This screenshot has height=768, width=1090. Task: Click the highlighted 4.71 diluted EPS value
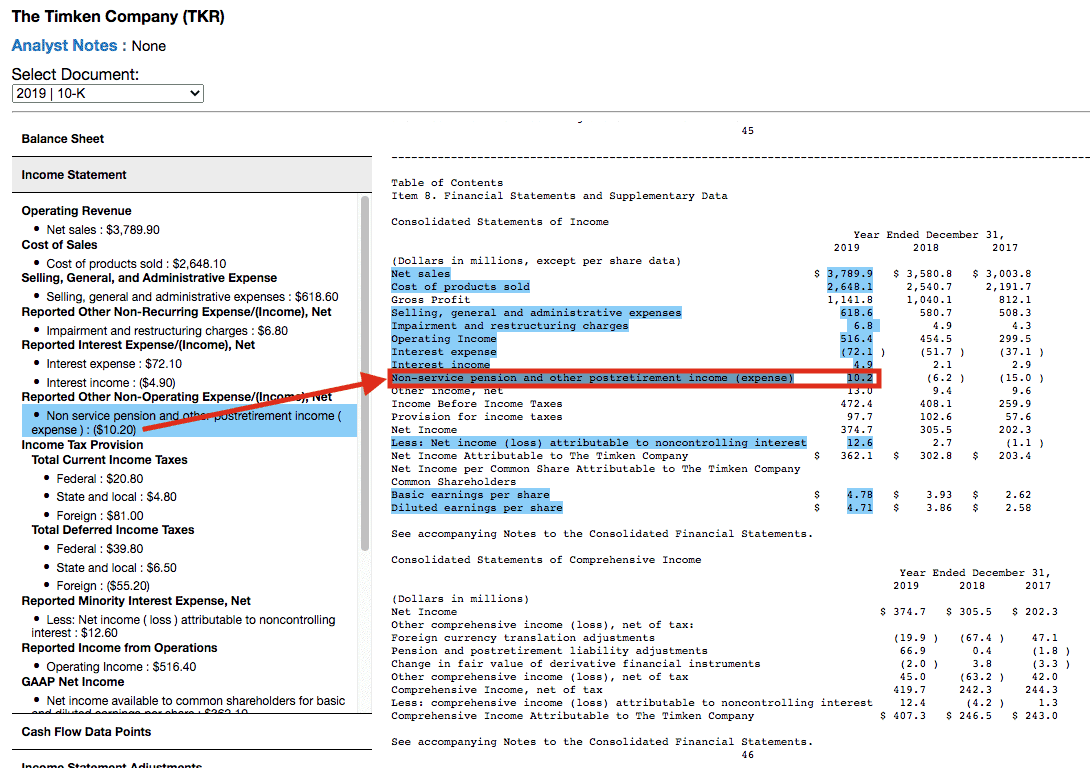860,508
